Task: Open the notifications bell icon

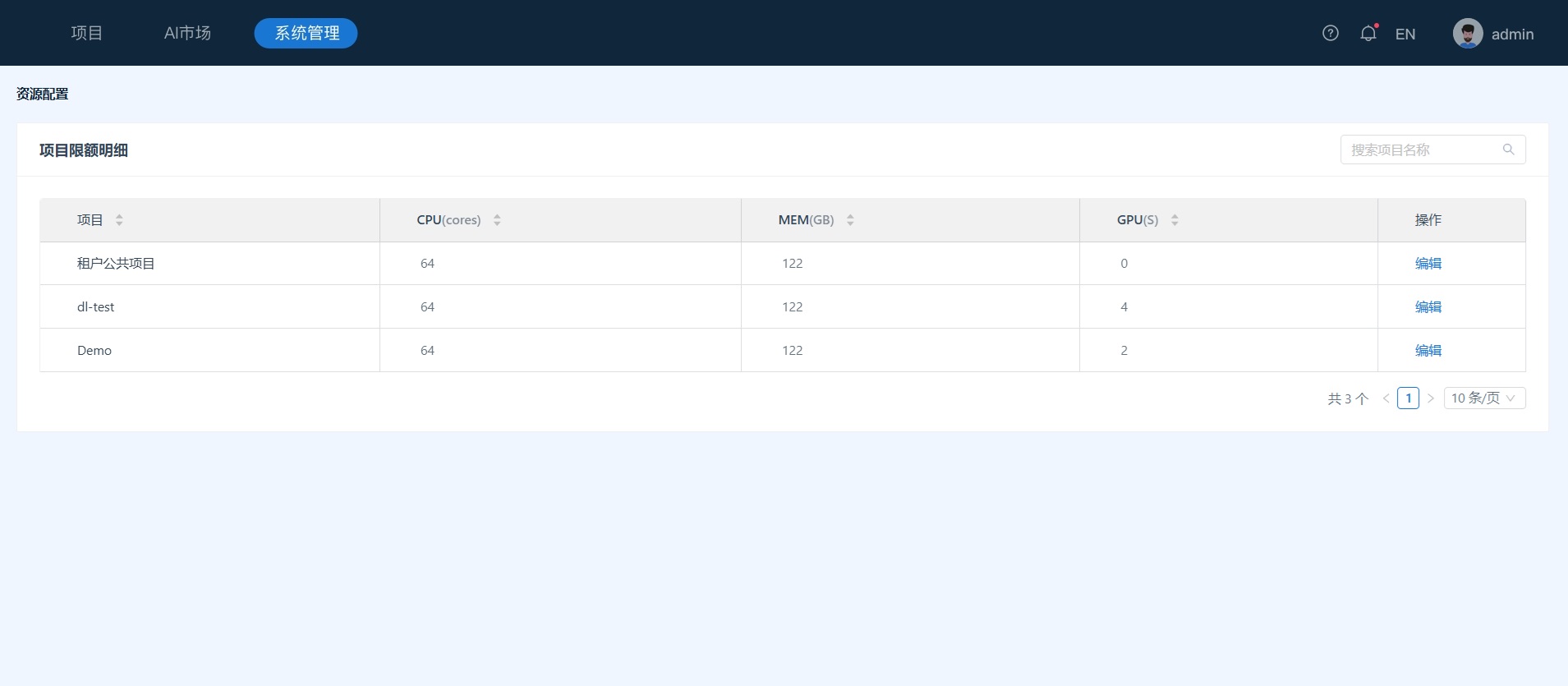Action: (x=1368, y=34)
